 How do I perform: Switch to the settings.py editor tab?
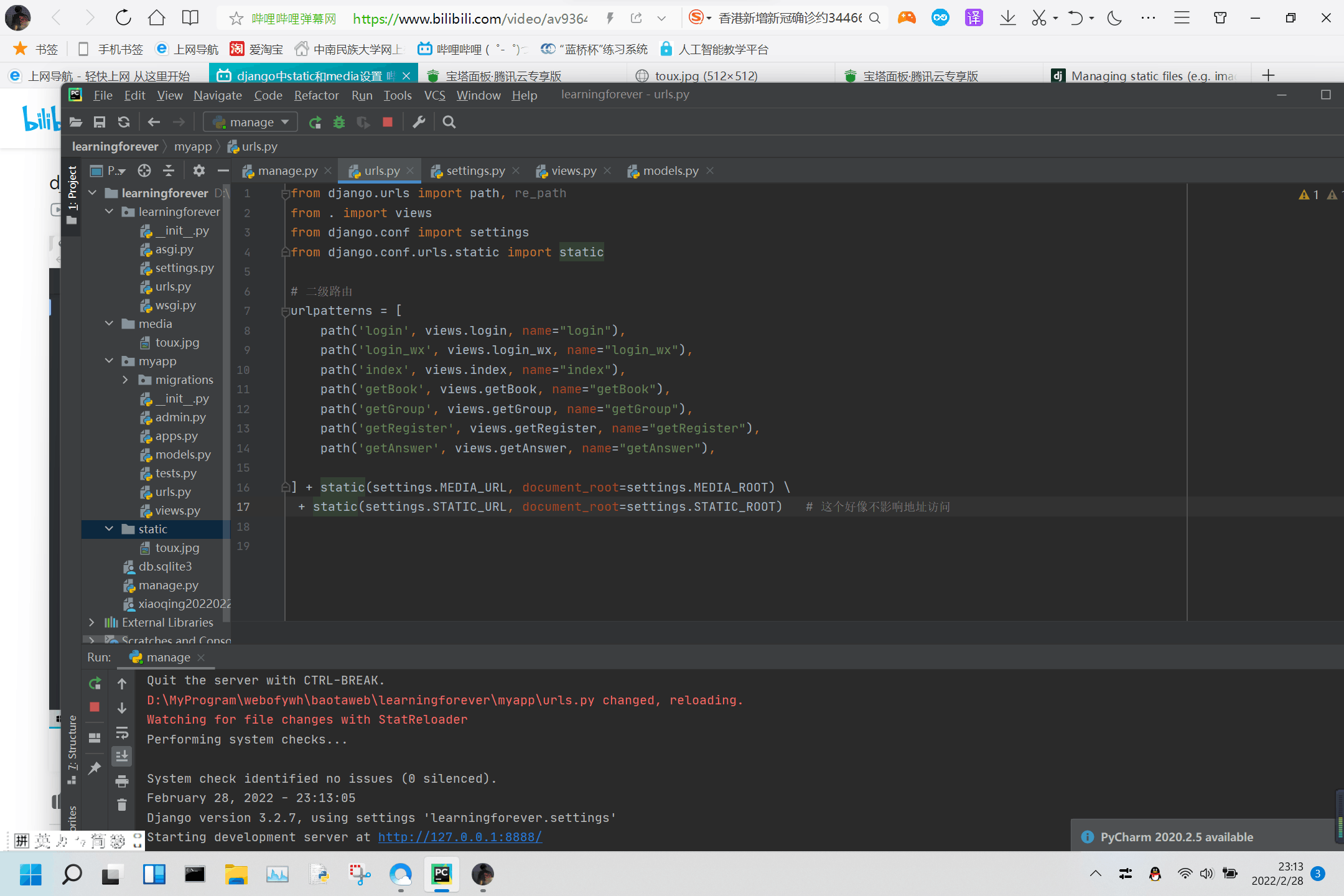475,170
